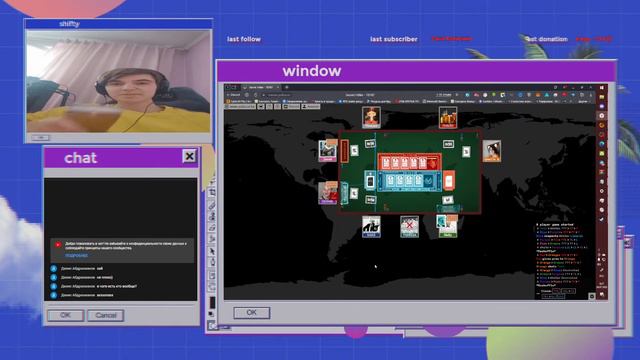Click the tall red card beside upper-left player

[344, 151]
